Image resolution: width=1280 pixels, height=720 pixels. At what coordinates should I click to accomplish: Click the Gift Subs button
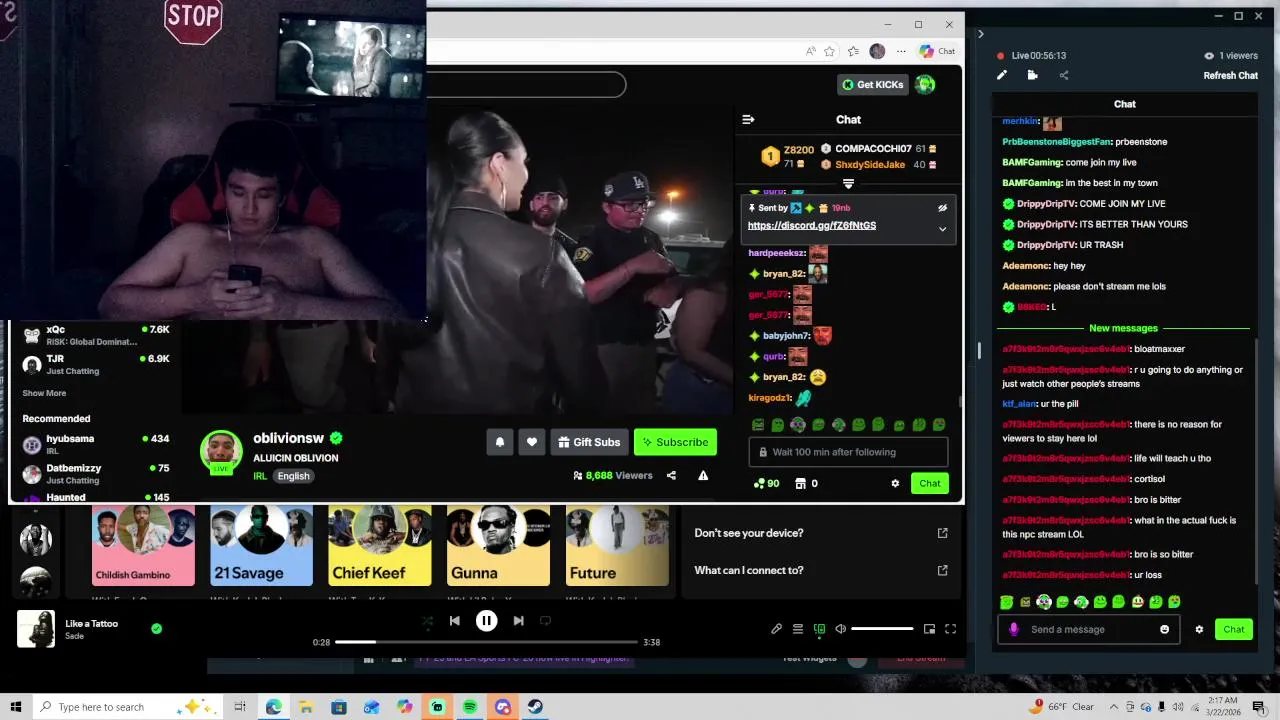pos(588,442)
